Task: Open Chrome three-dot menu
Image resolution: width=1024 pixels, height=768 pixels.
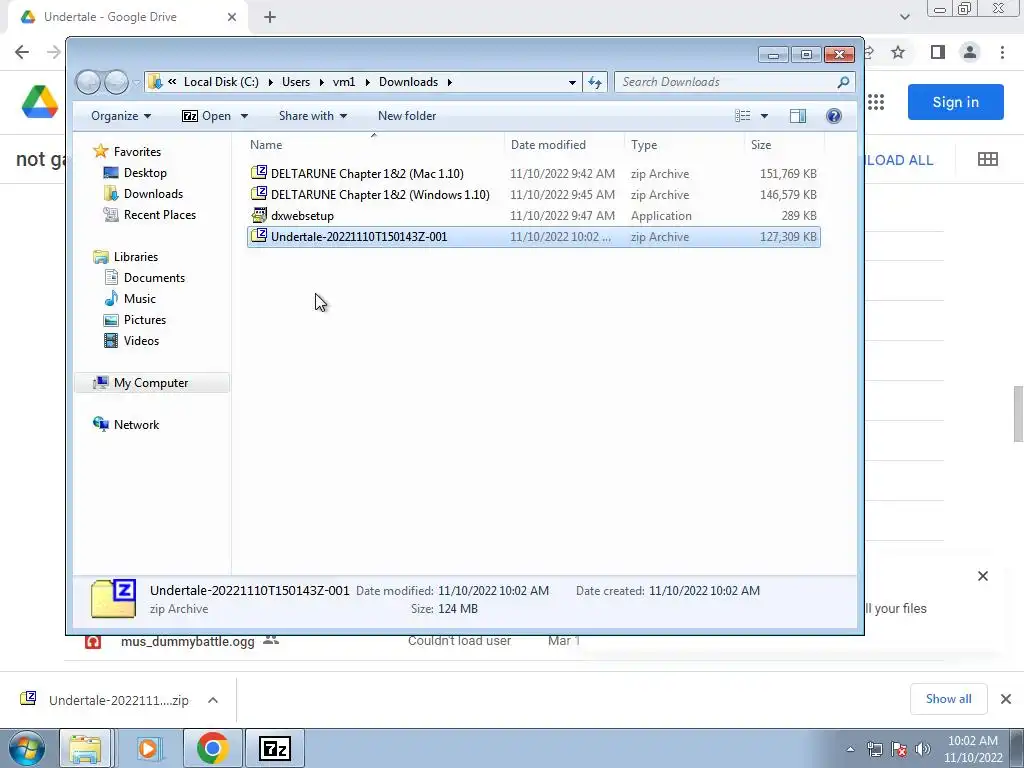Action: (1002, 52)
